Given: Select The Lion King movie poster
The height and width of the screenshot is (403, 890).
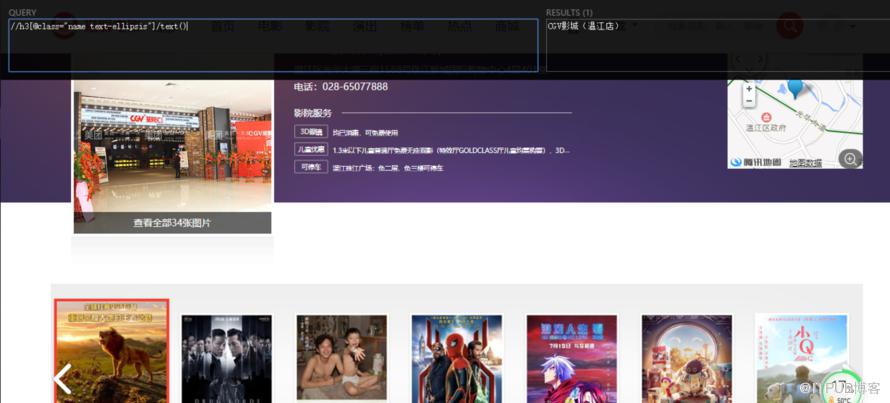Looking at the screenshot, I should [x=112, y=351].
